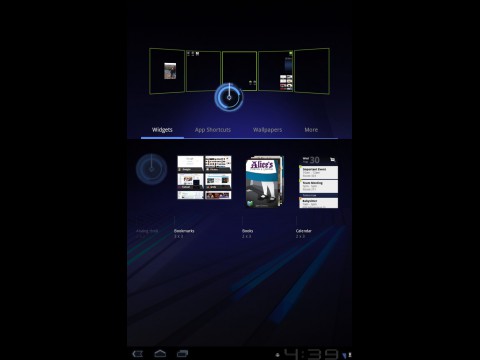Select the Books widget preview

click(x=265, y=182)
